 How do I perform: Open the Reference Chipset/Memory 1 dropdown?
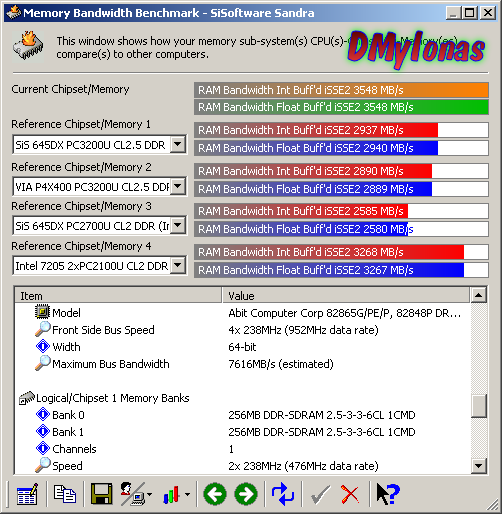point(178,145)
